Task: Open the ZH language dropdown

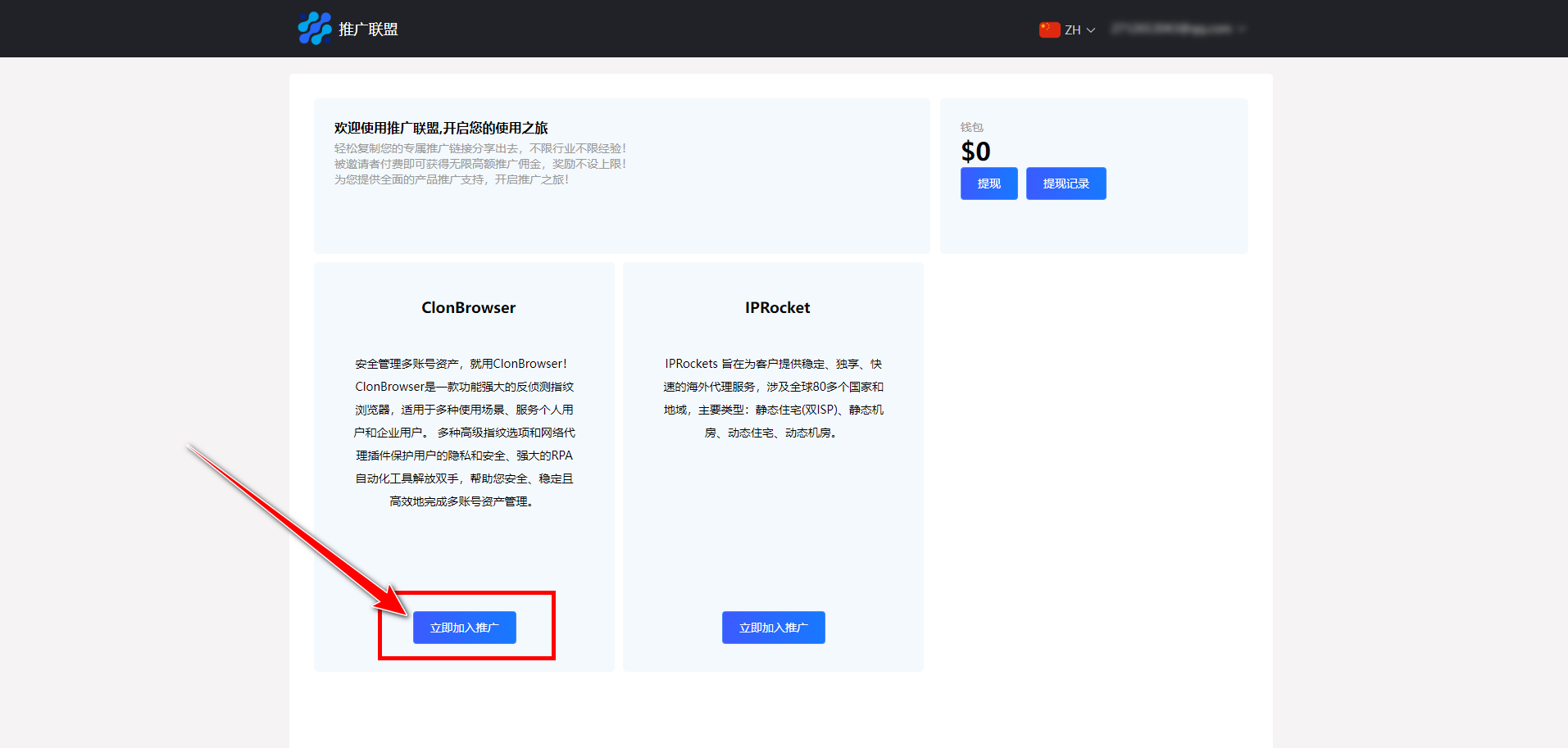Action: click(x=1072, y=29)
